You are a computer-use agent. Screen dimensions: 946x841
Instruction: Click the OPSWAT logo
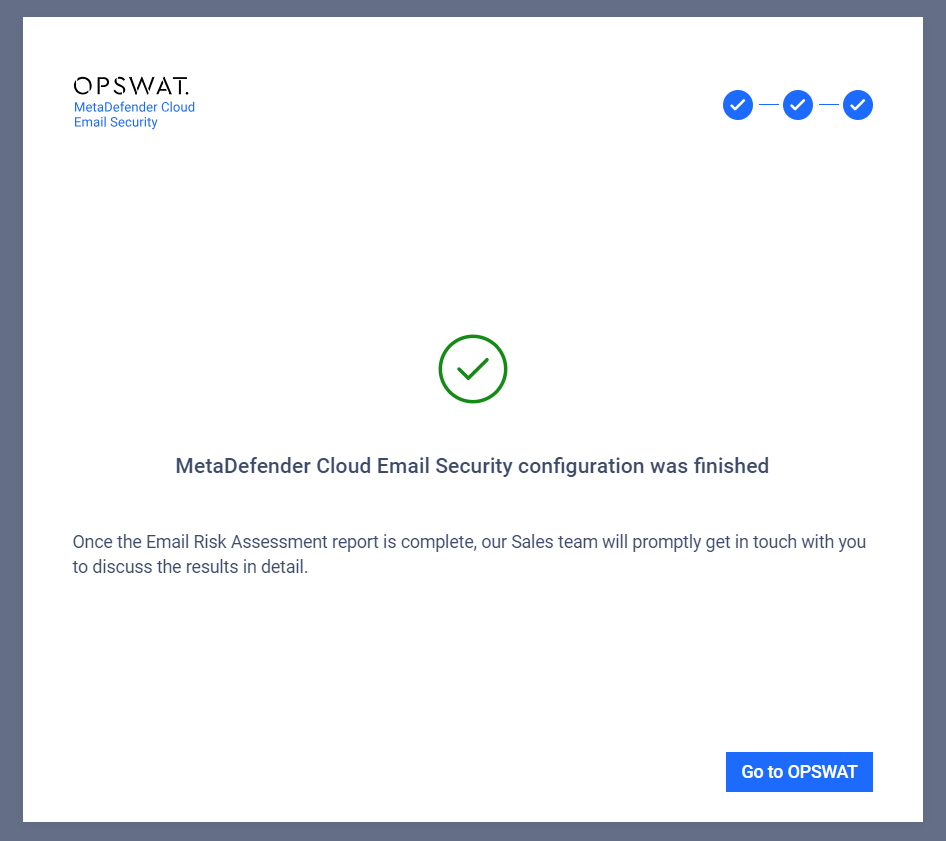click(131, 86)
